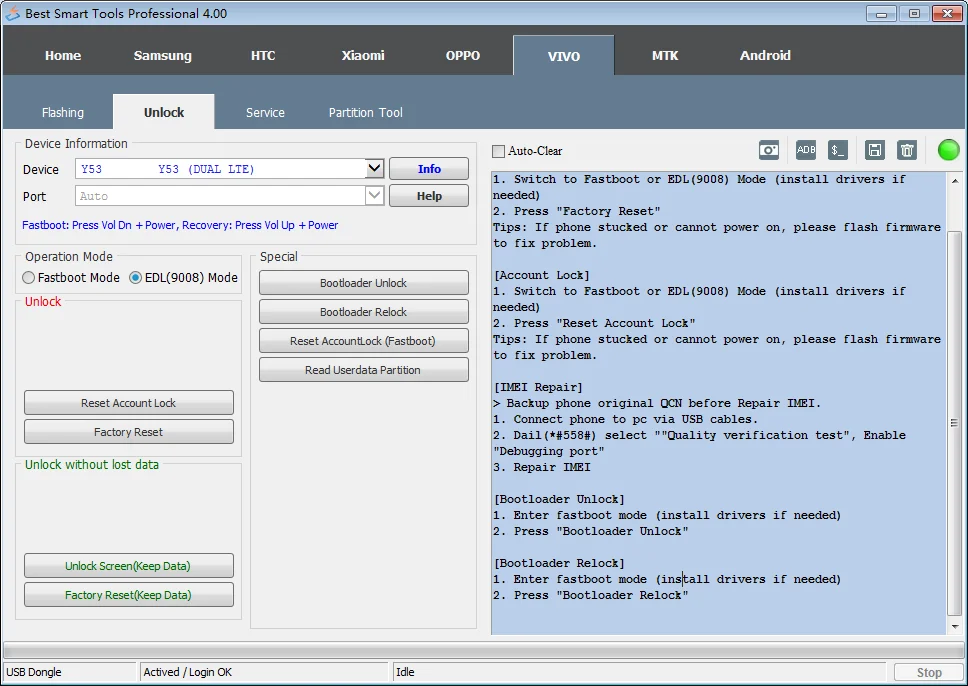Image resolution: width=968 pixels, height=686 pixels.
Task: Click the Fastboot/Recovery key hint text
Action: (x=180, y=225)
